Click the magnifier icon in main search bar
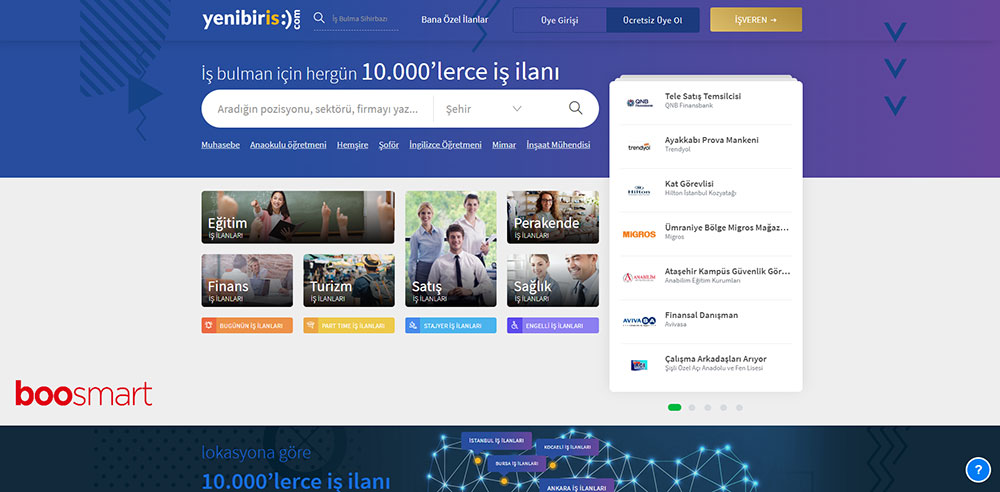 pyautogui.click(x=575, y=109)
